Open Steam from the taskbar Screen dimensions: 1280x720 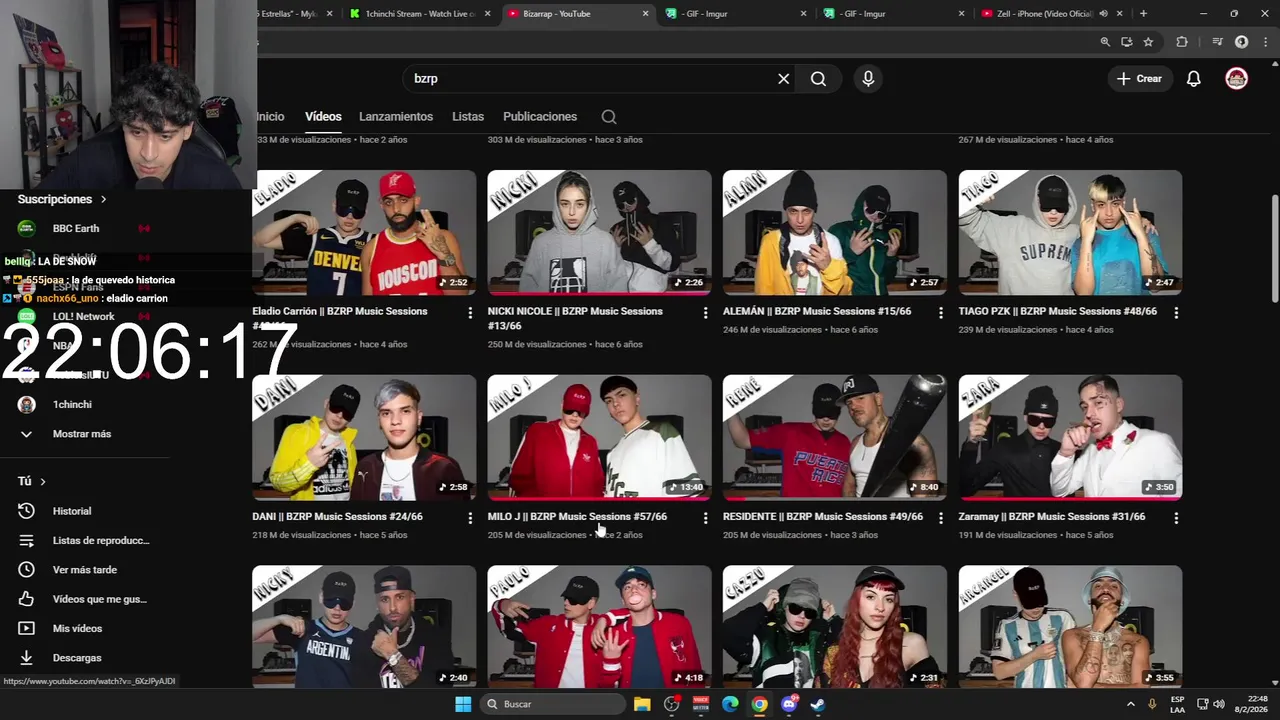817,704
